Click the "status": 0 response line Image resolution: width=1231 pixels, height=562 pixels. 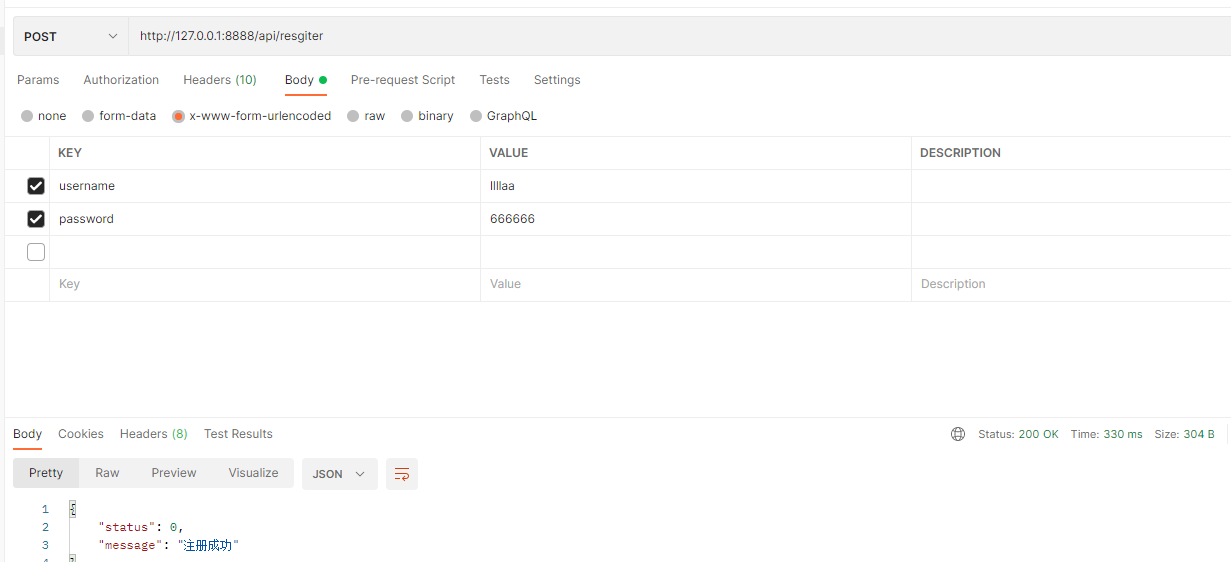(x=141, y=527)
